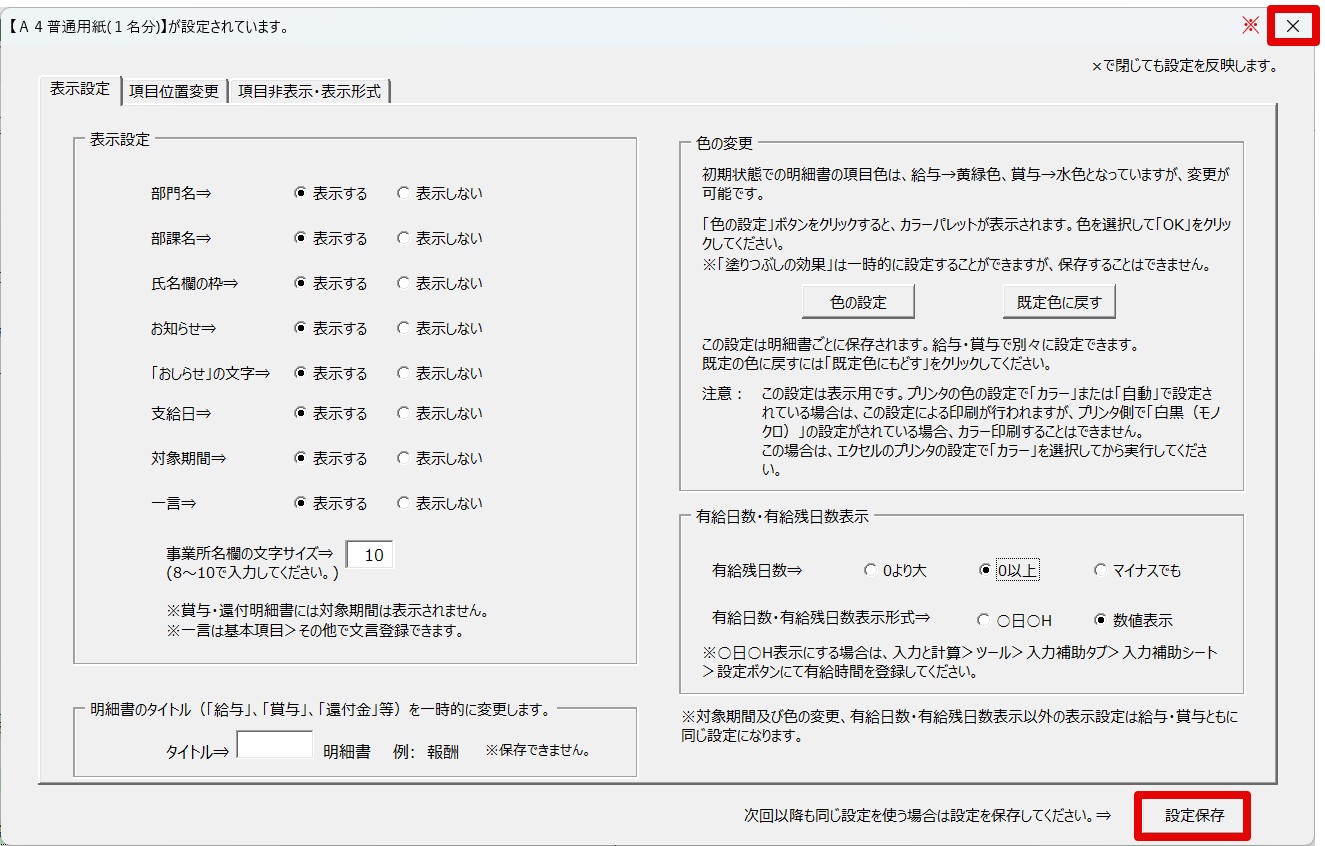Click the 既定色に戻す button

[1058, 301]
